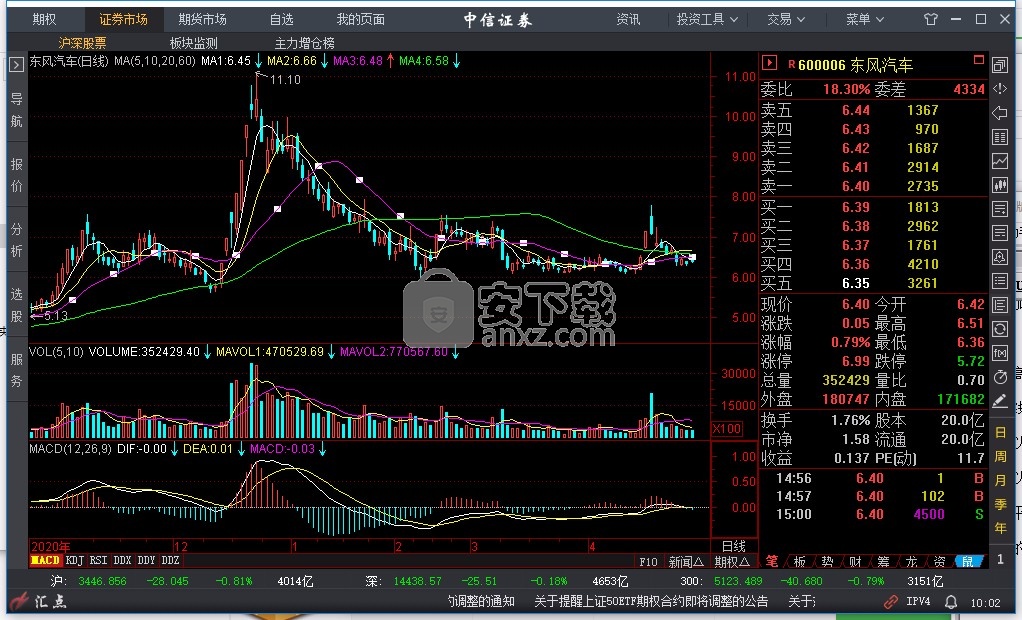Expand the 交易 dropdown menu

(786, 20)
